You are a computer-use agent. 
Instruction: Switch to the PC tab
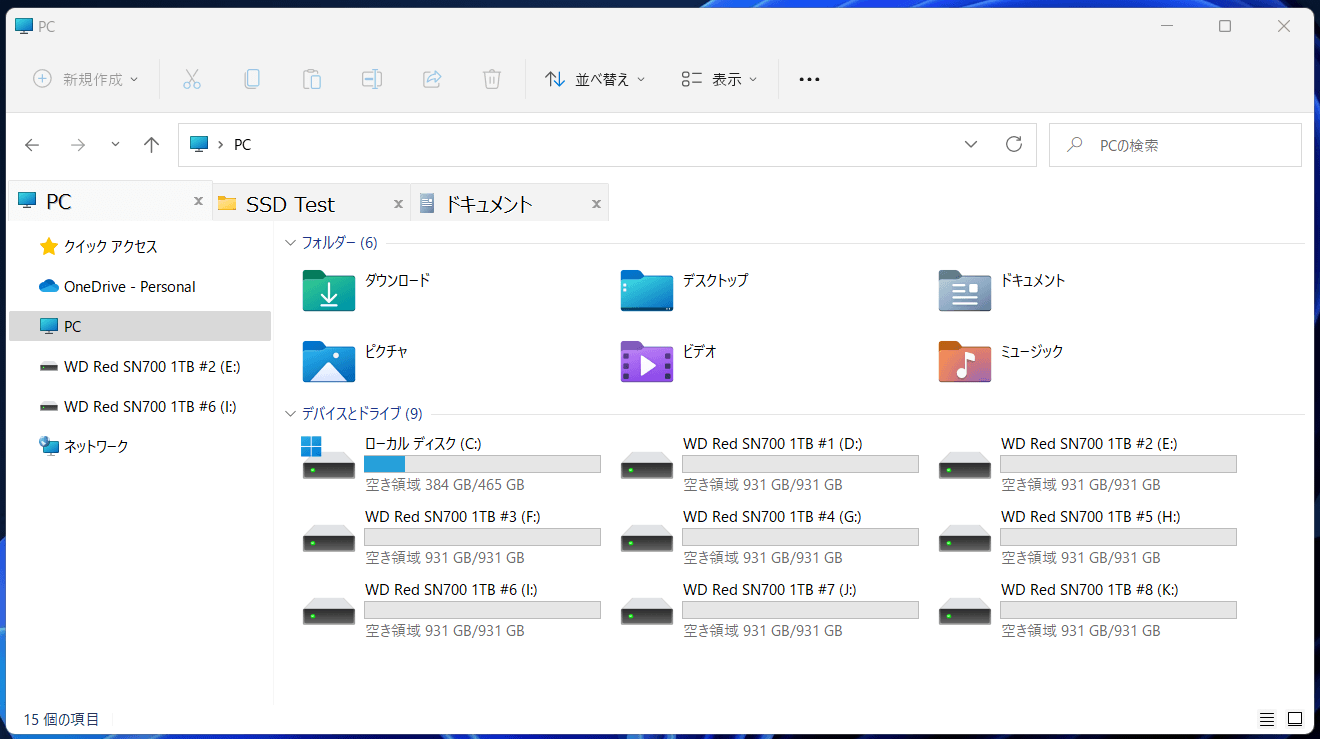pyautogui.click(x=110, y=202)
